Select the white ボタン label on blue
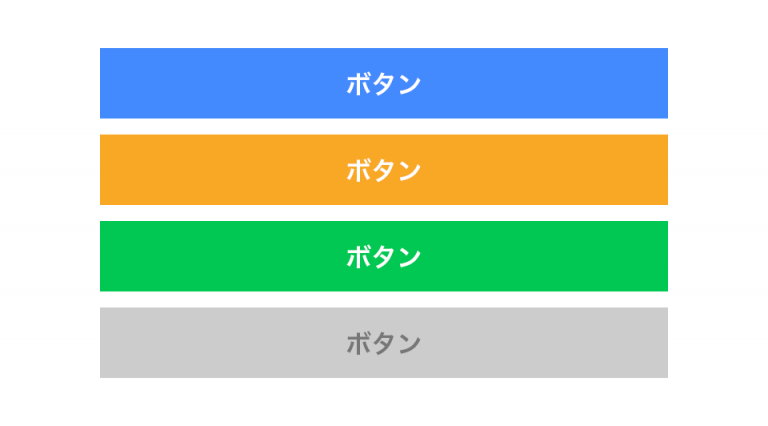Image resolution: width=768 pixels, height=426 pixels. click(383, 84)
